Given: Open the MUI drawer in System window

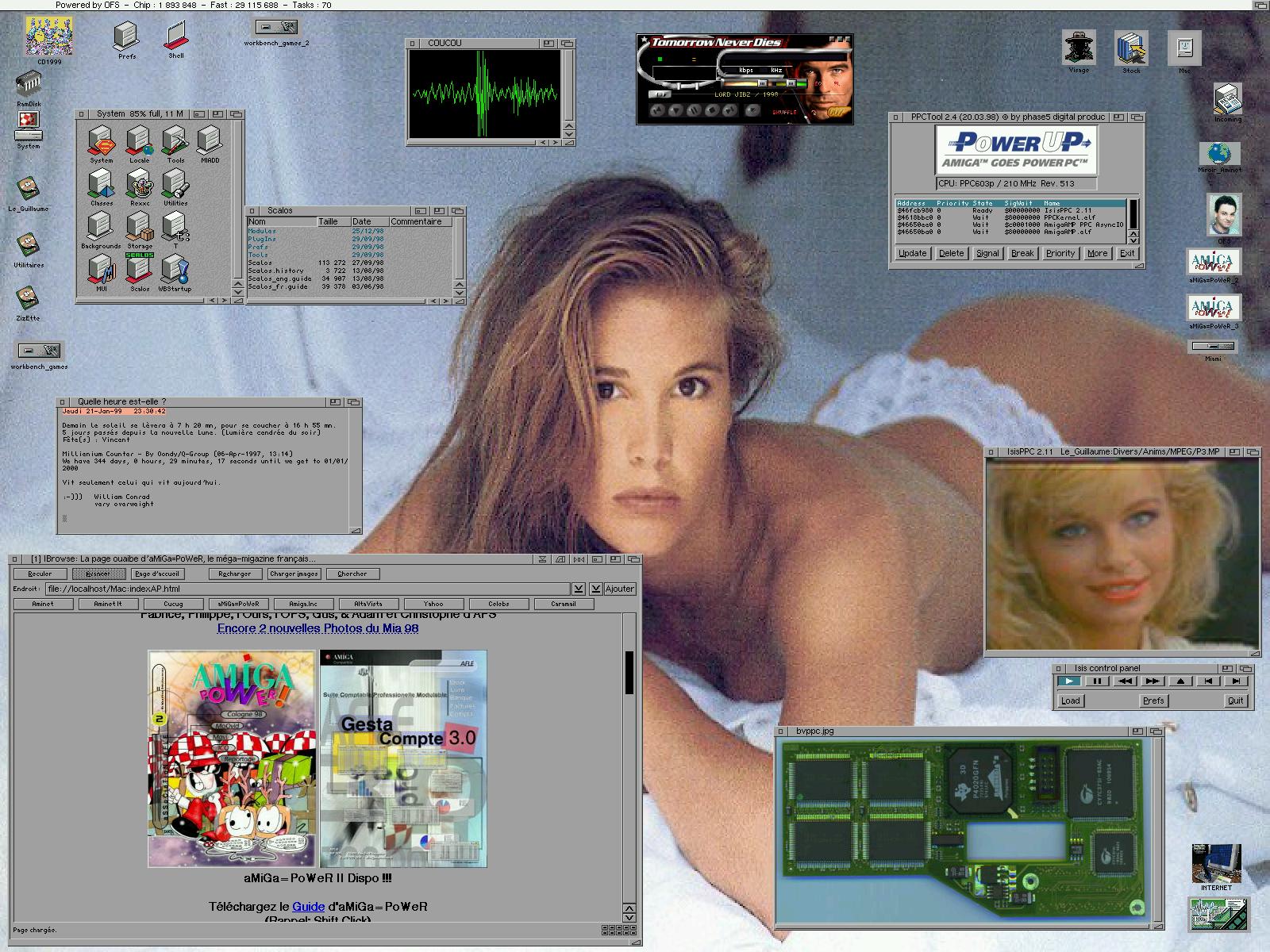Looking at the screenshot, I should pyautogui.click(x=101, y=271).
